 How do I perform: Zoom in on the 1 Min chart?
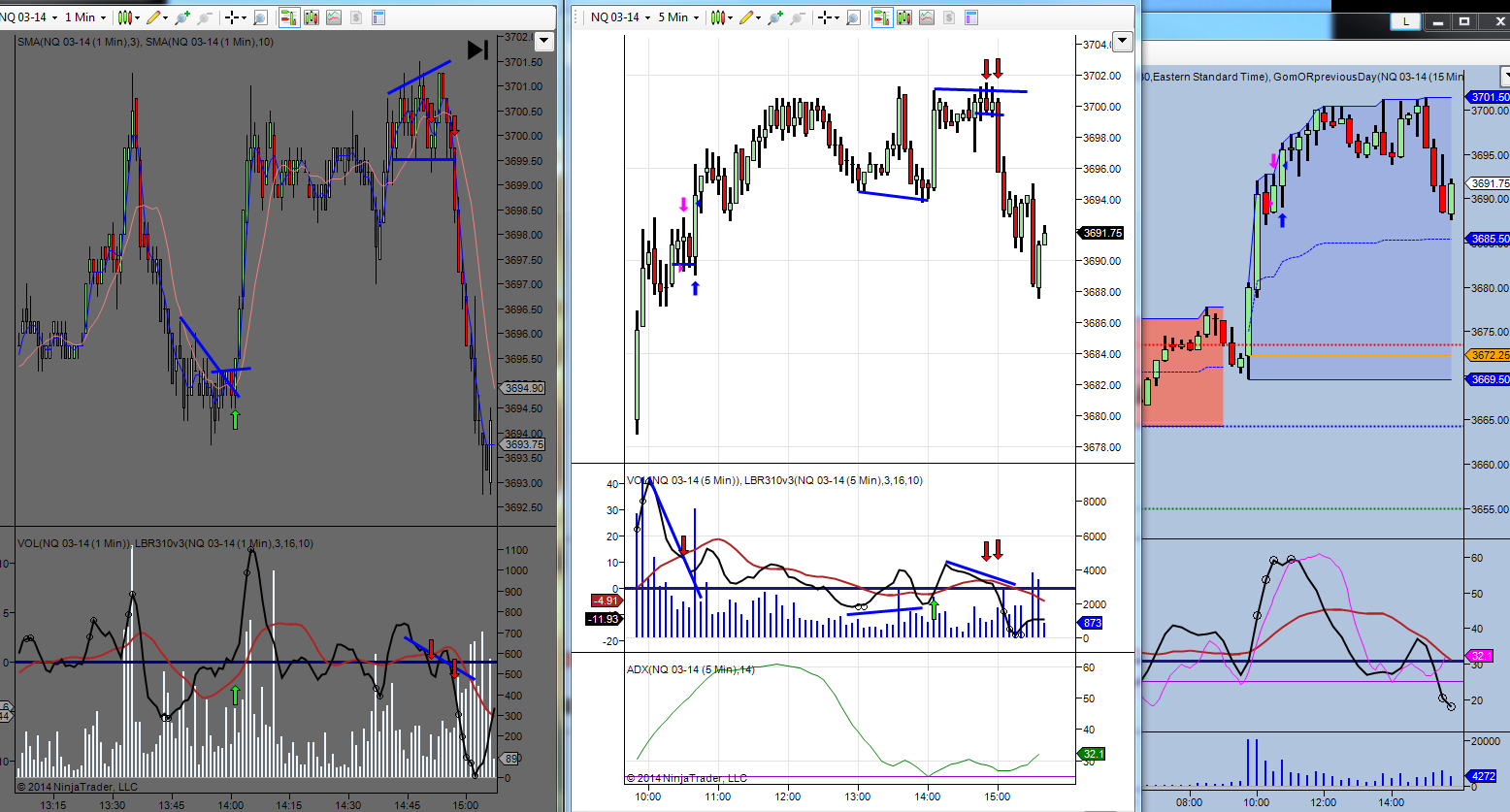pyautogui.click(x=182, y=17)
